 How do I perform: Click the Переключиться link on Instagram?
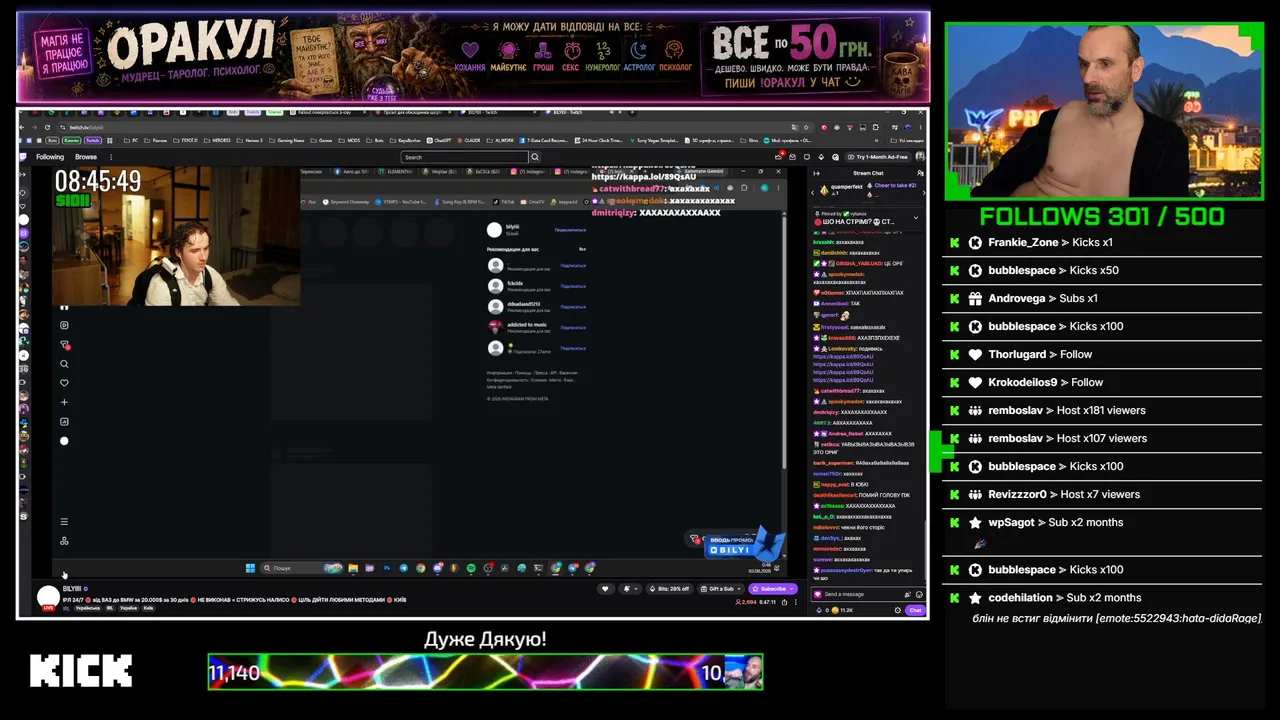coord(571,230)
